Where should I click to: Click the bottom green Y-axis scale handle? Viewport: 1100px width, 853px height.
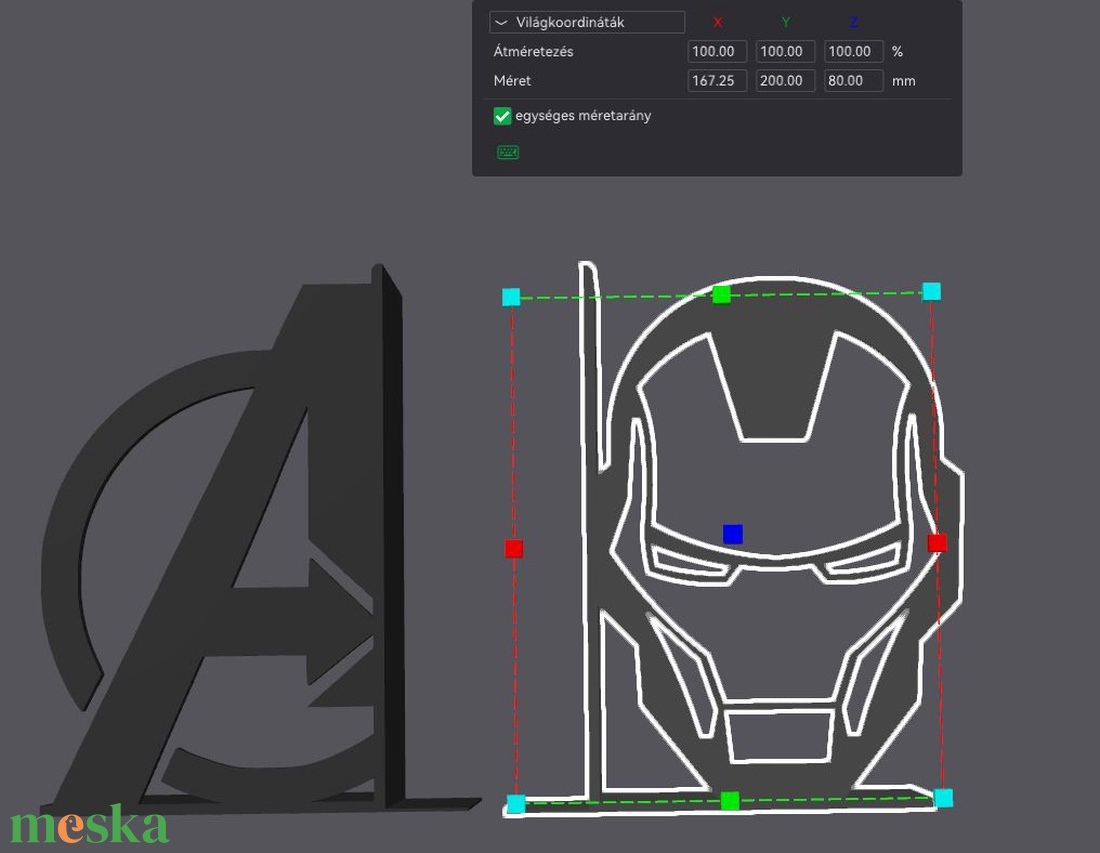pyautogui.click(x=730, y=800)
